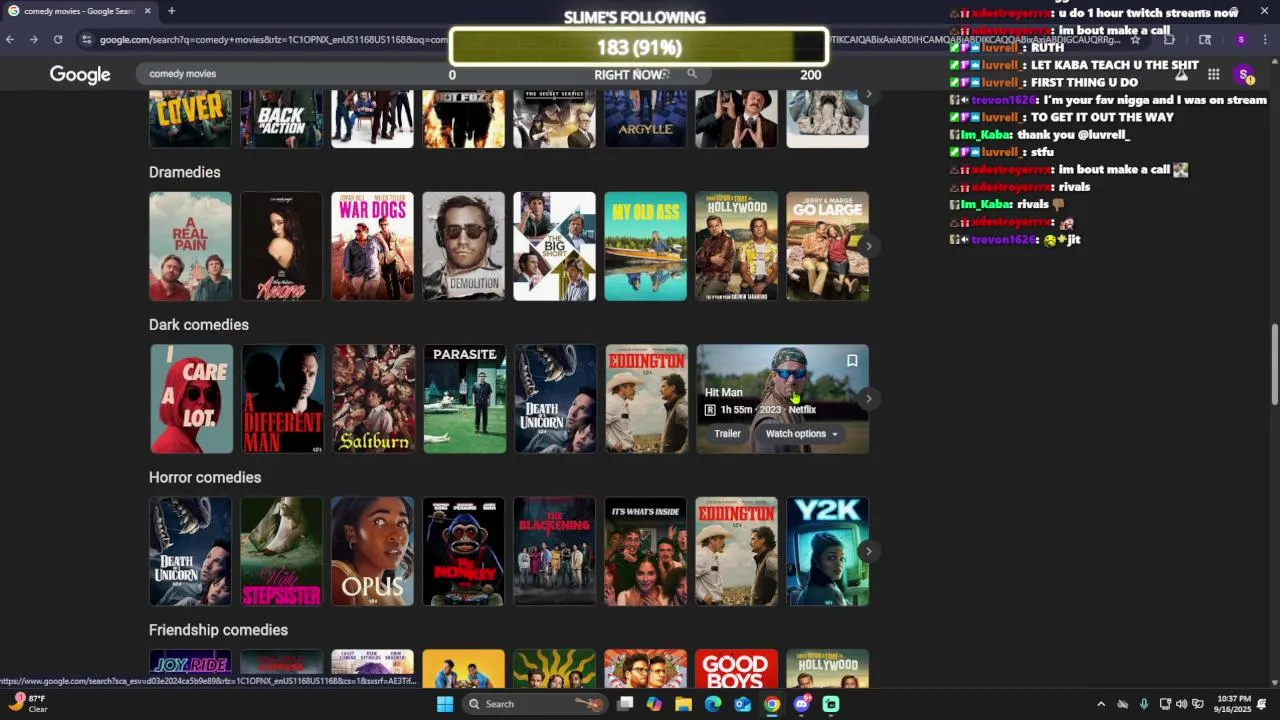Open Copilot from taskbar
1280x720 pixels.
click(x=654, y=704)
